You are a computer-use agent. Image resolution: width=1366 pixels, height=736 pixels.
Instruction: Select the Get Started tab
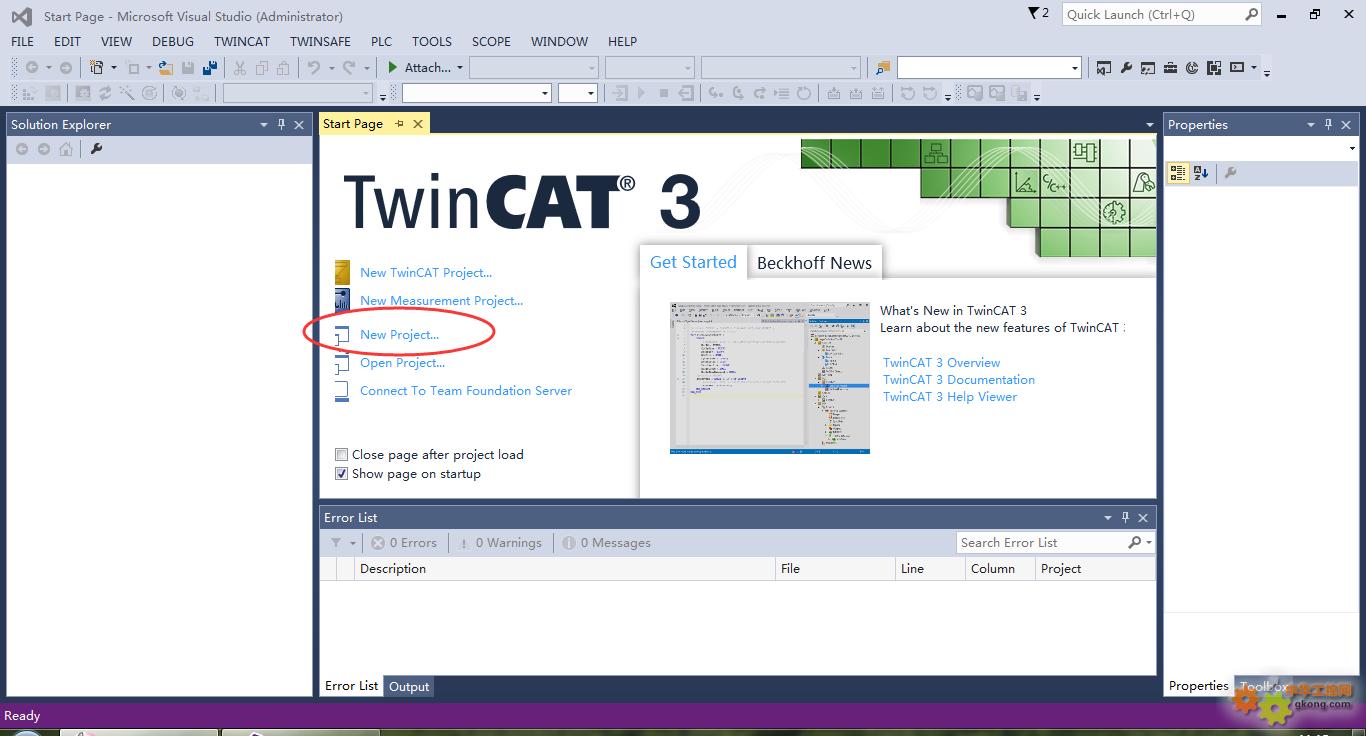pyautogui.click(x=693, y=262)
